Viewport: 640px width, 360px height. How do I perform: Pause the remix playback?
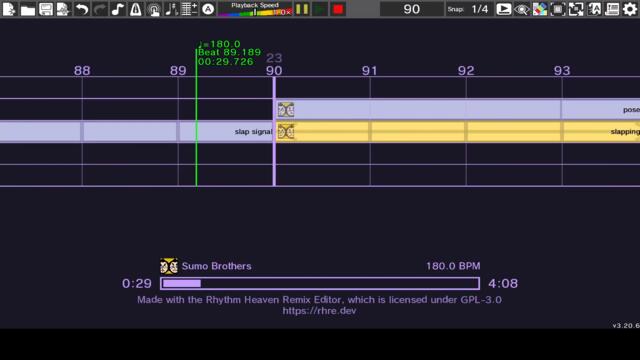coord(302,9)
